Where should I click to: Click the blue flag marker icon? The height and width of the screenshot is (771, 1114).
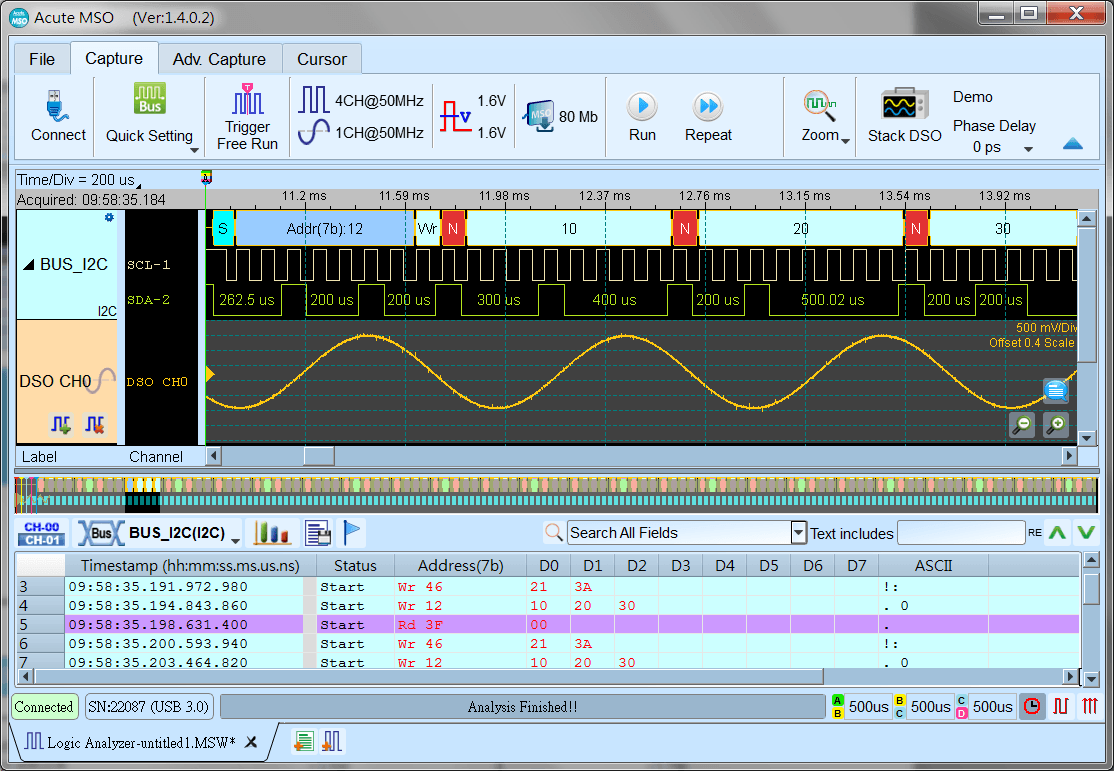tap(352, 533)
